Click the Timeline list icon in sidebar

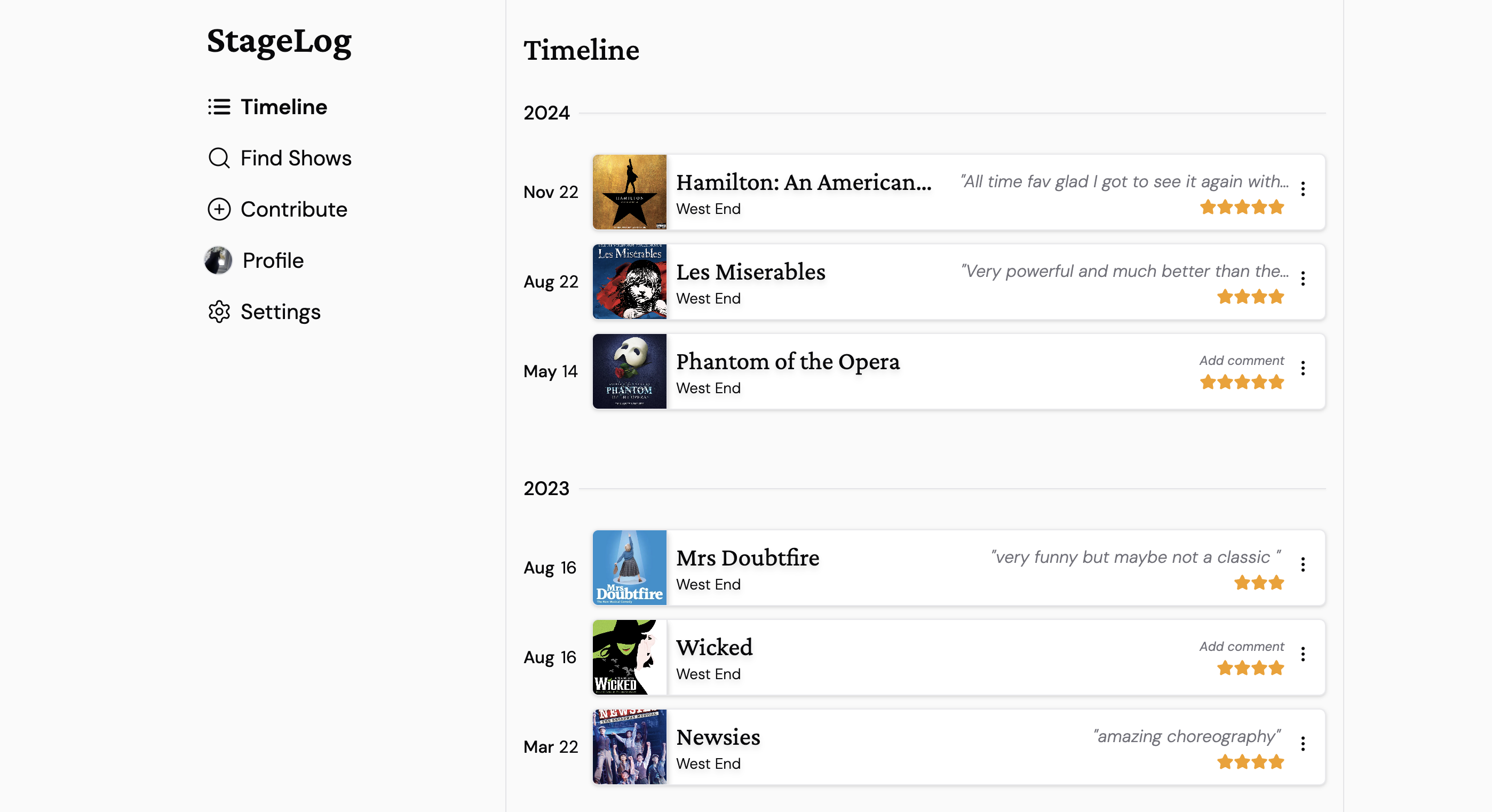(219, 107)
